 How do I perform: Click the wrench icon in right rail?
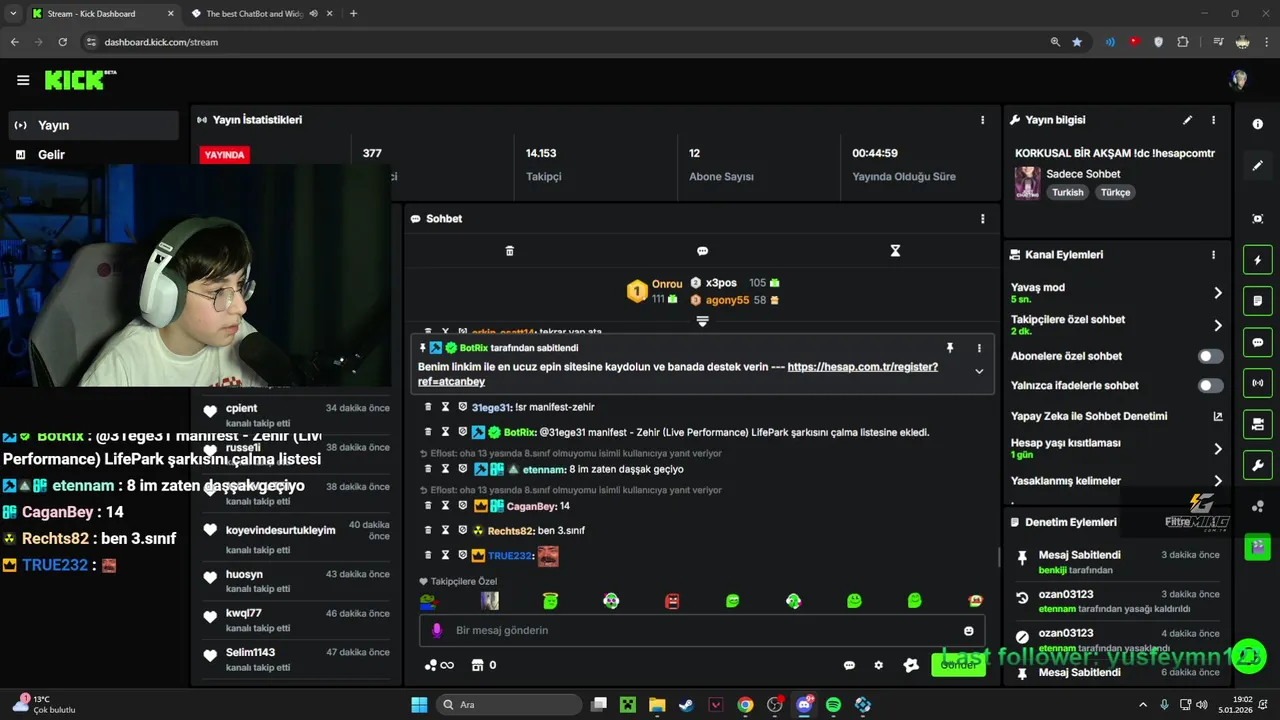(x=1258, y=466)
